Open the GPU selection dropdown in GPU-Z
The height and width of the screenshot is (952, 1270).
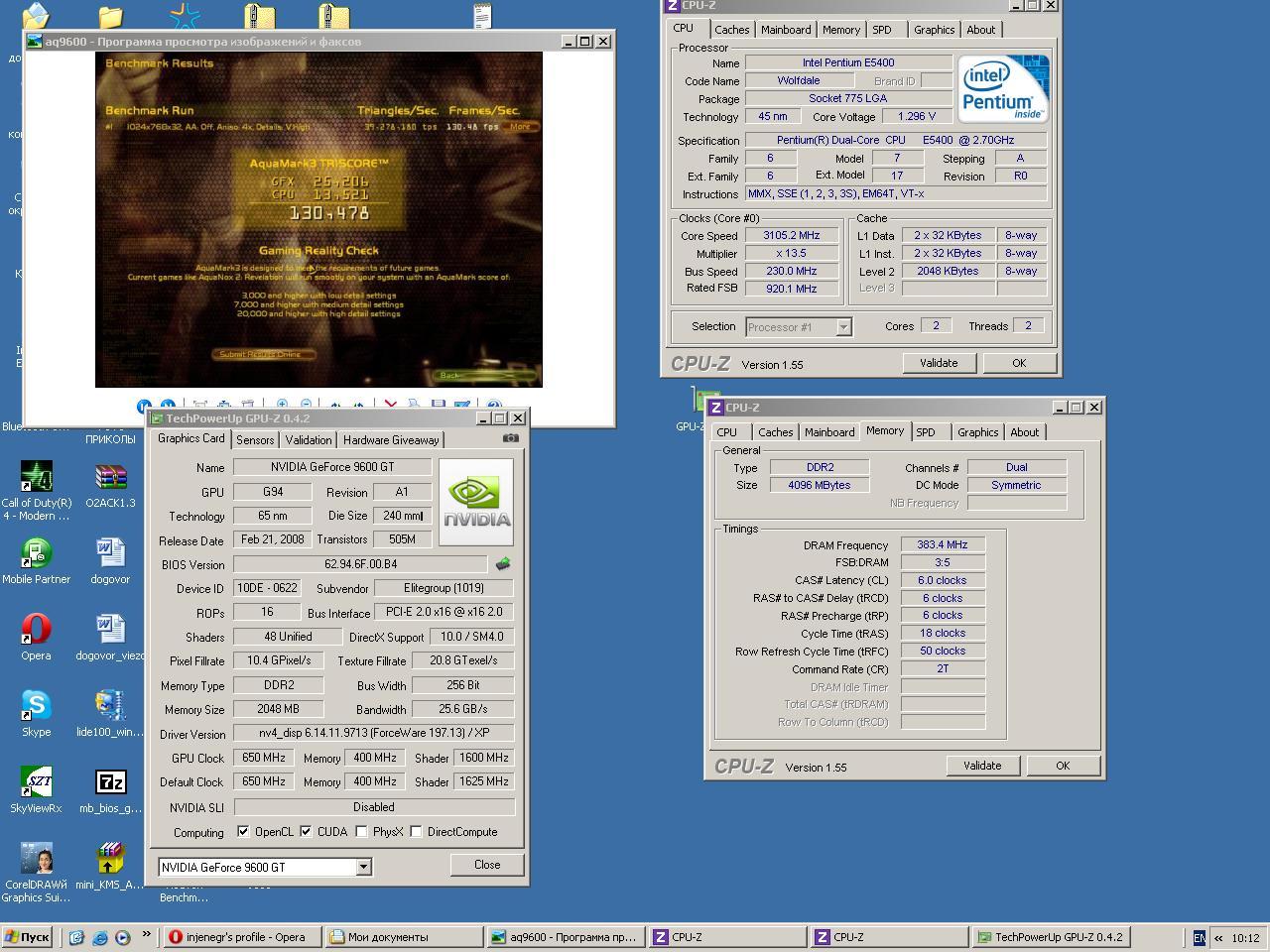point(363,867)
